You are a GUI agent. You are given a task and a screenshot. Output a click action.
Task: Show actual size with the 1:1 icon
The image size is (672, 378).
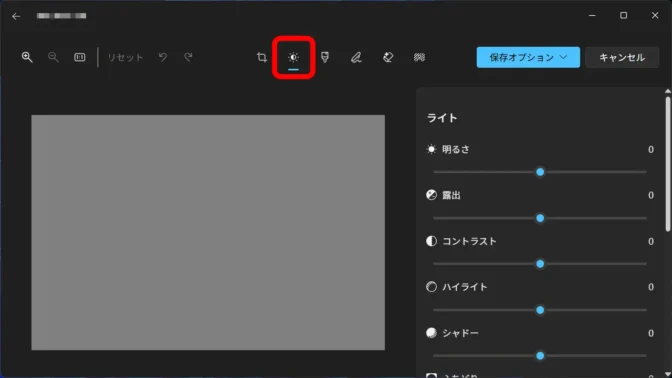[80, 57]
